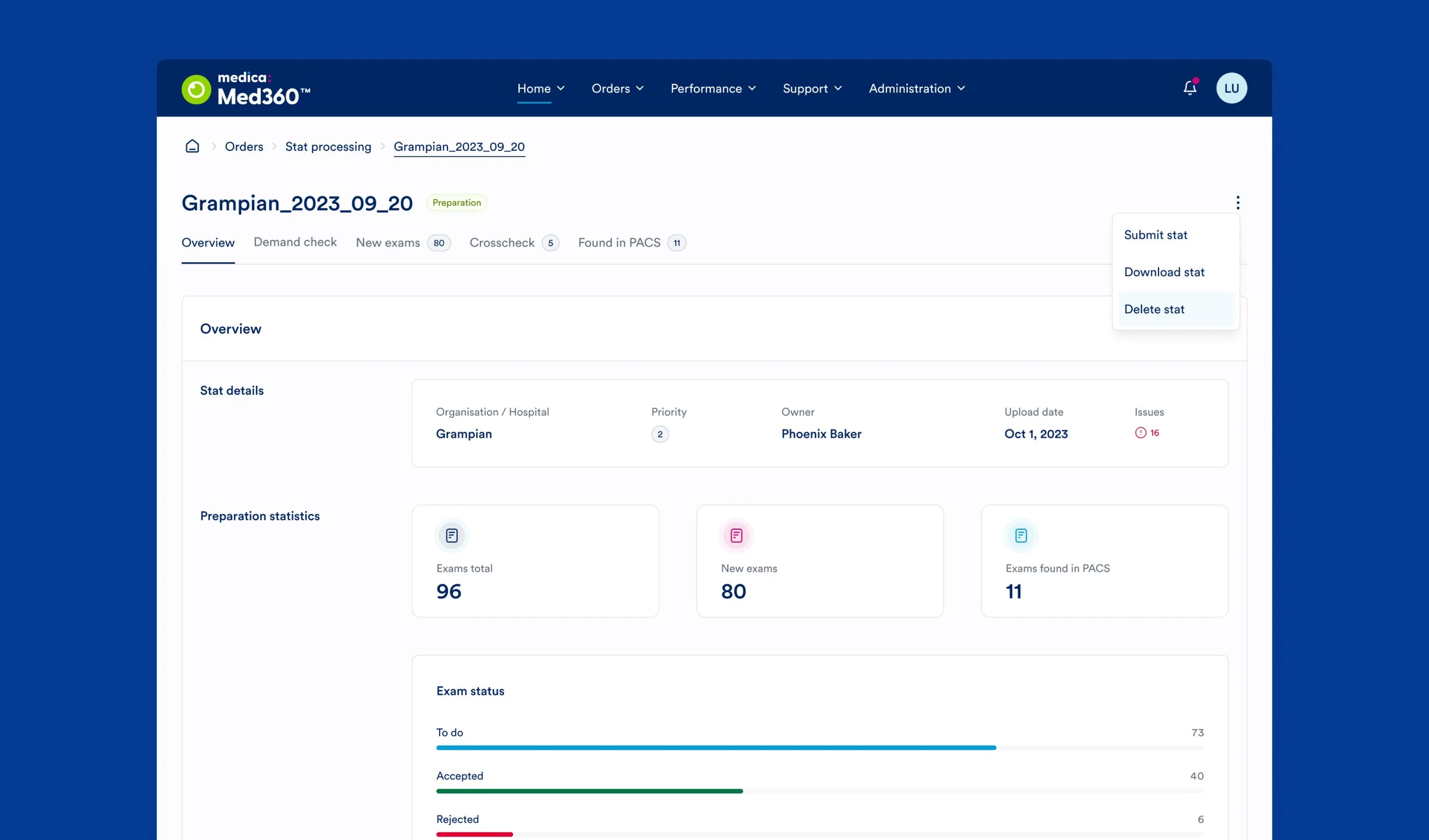Click the Stat processing breadcrumb link
This screenshot has width=1429, height=840.
tap(328, 146)
